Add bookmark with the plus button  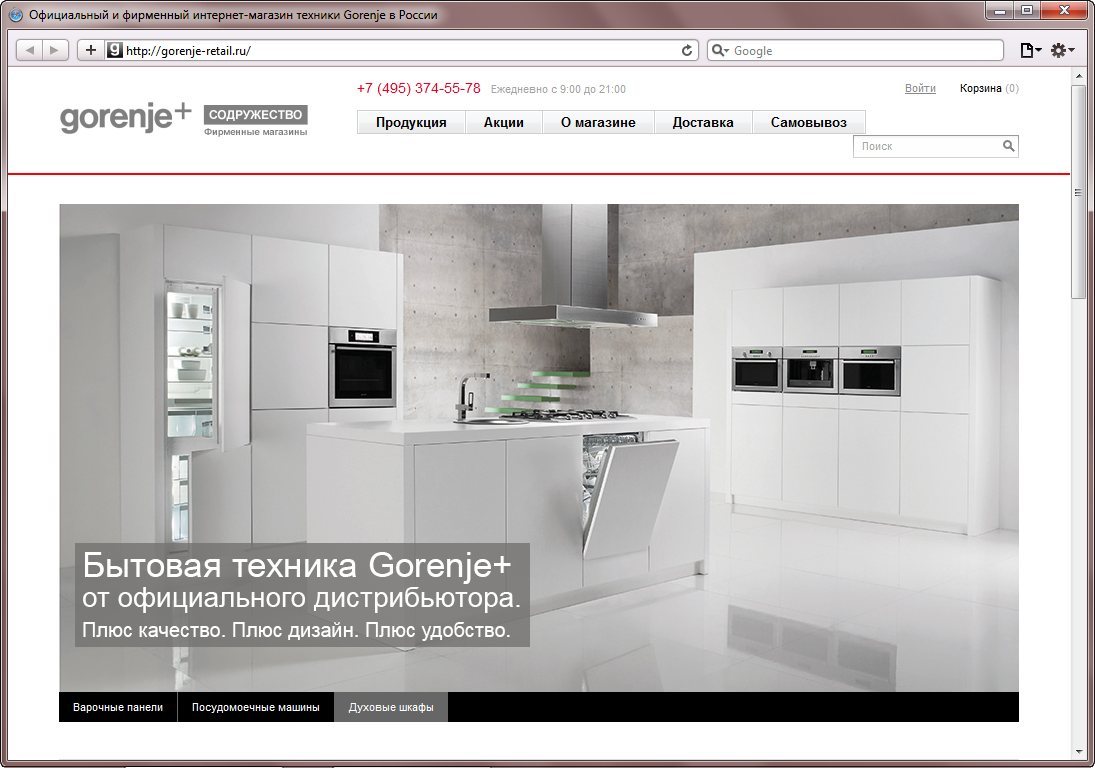[91, 50]
